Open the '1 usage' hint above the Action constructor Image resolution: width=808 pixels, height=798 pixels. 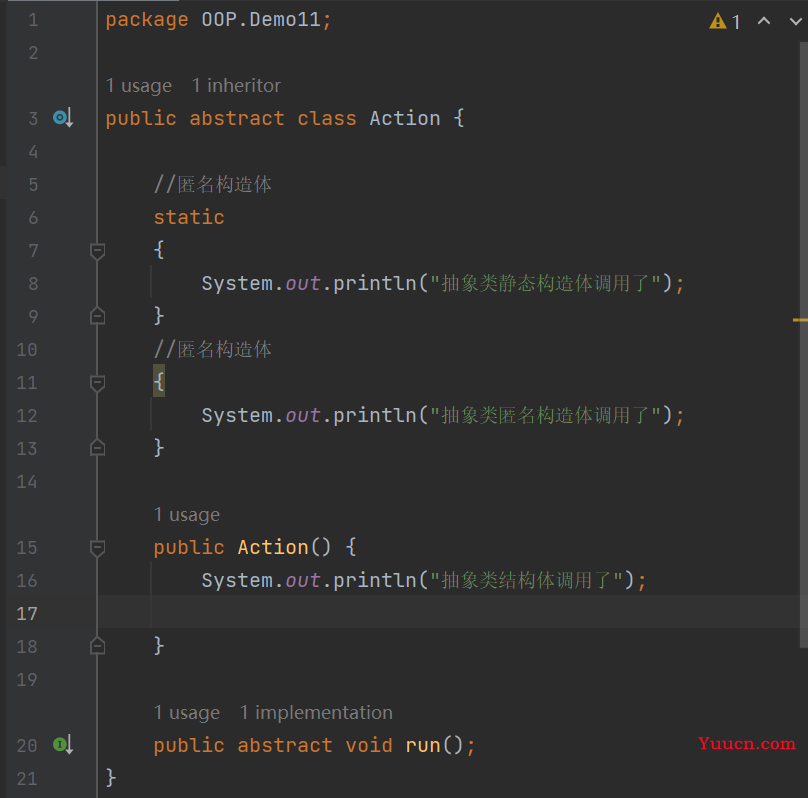187,514
